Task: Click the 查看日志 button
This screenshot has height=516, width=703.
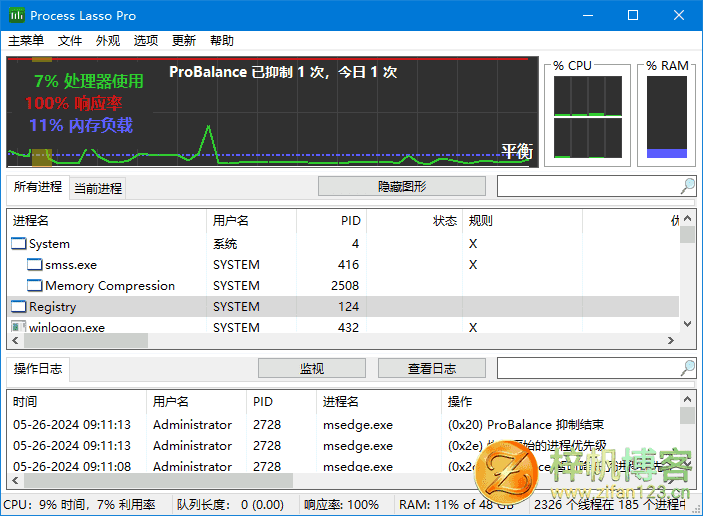Action: [x=432, y=368]
